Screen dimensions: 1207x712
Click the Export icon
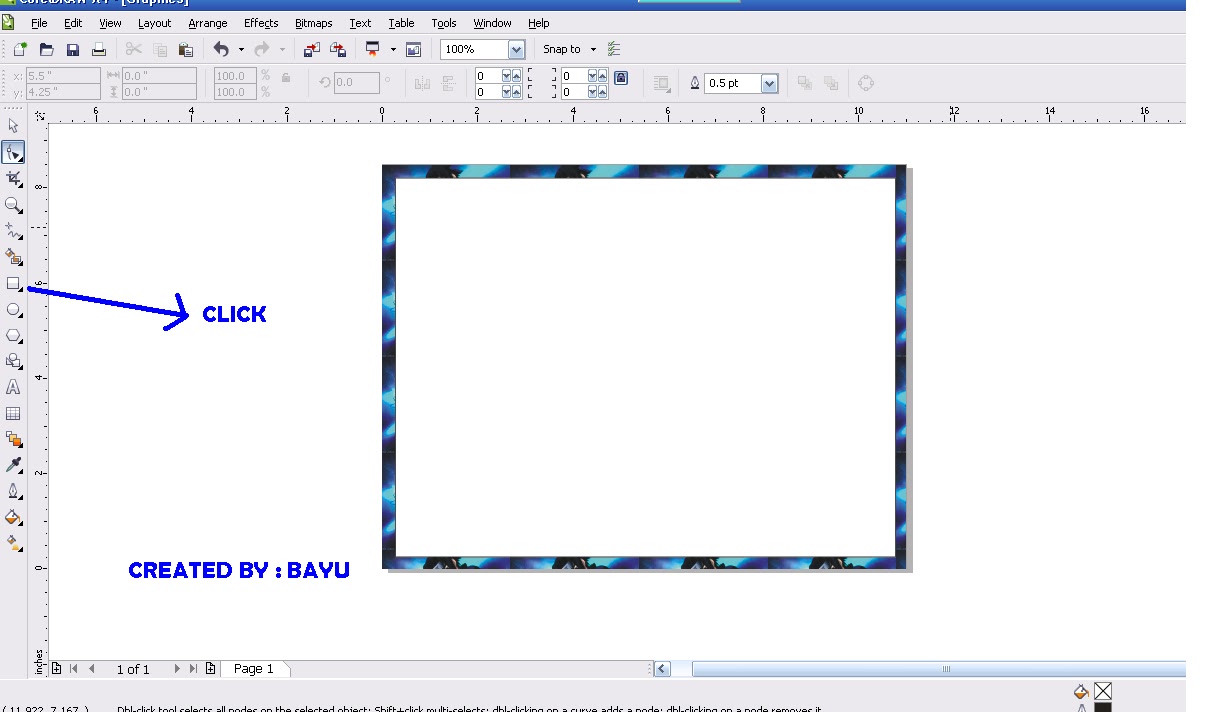tap(338, 49)
